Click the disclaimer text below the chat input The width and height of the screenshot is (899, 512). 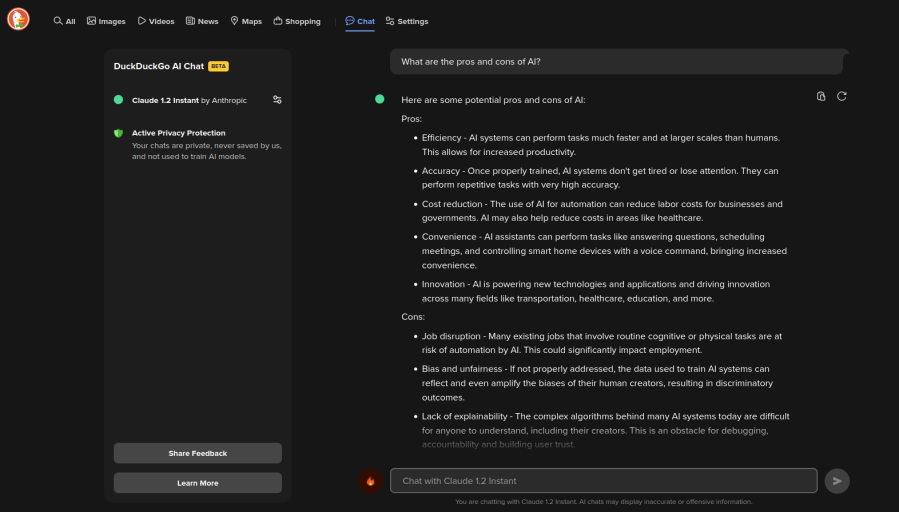pos(604,502)
